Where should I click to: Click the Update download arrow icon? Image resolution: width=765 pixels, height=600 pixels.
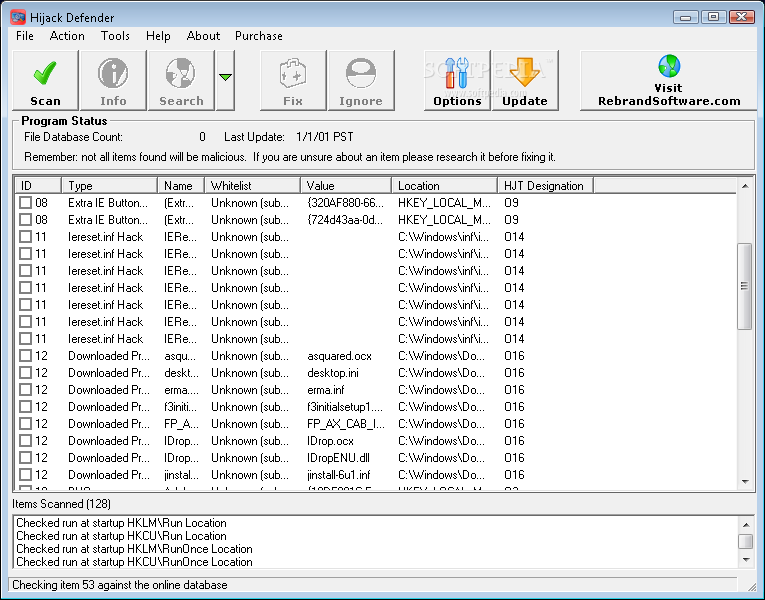[x=525, y=80]
